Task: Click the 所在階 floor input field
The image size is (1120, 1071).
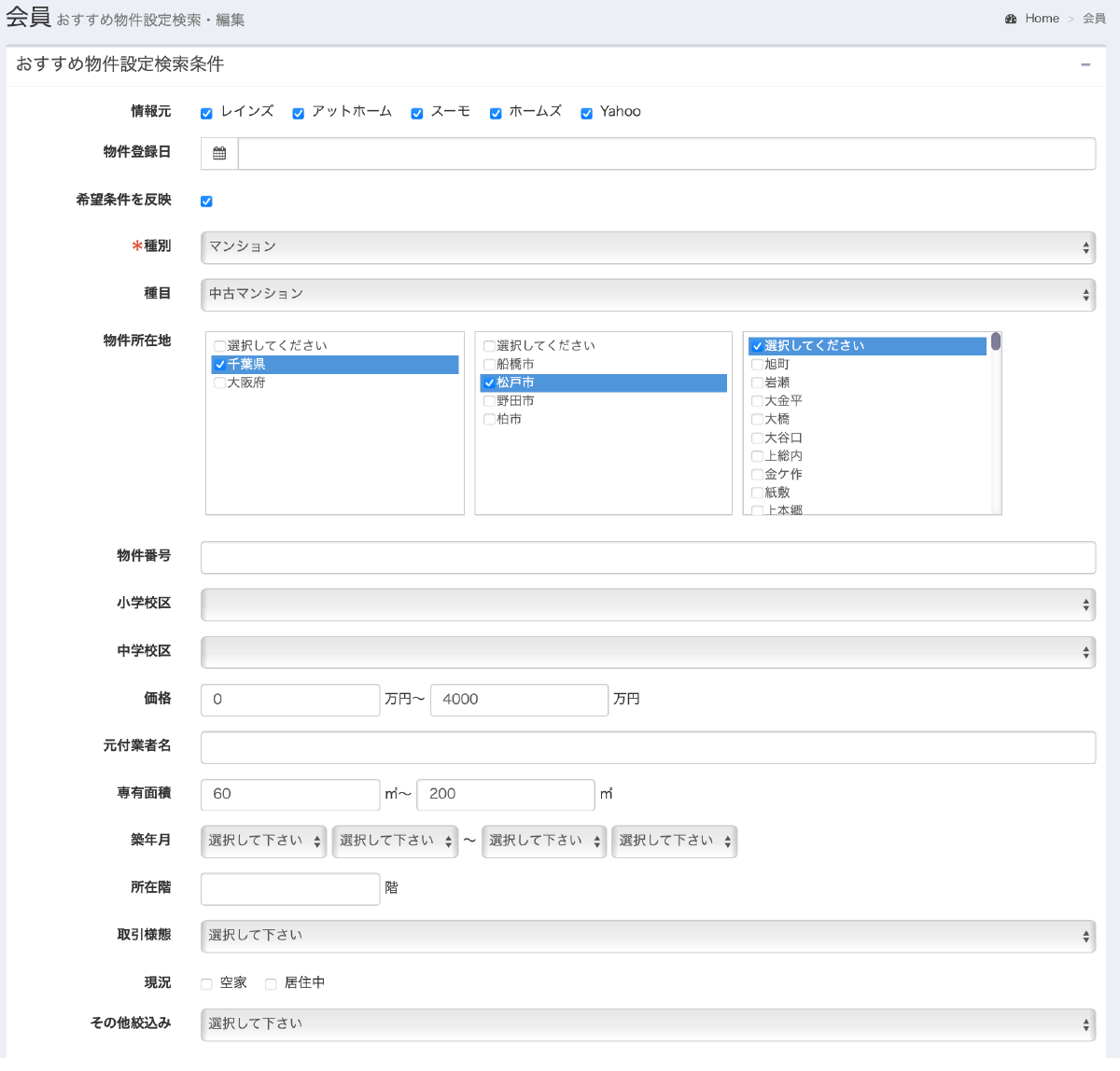Action: (290, 889)
